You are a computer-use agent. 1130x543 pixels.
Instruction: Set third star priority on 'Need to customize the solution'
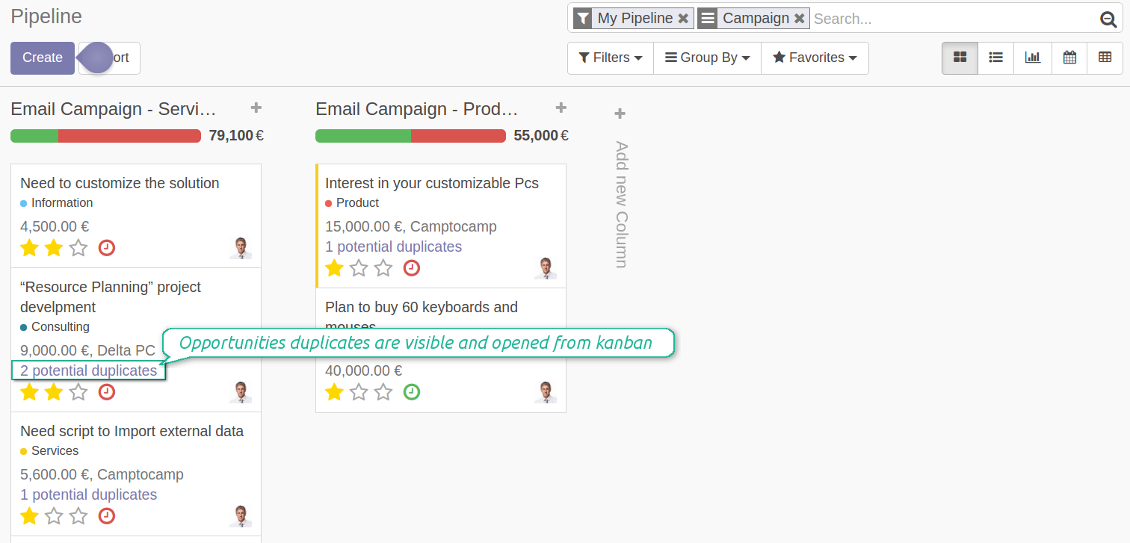78,247
